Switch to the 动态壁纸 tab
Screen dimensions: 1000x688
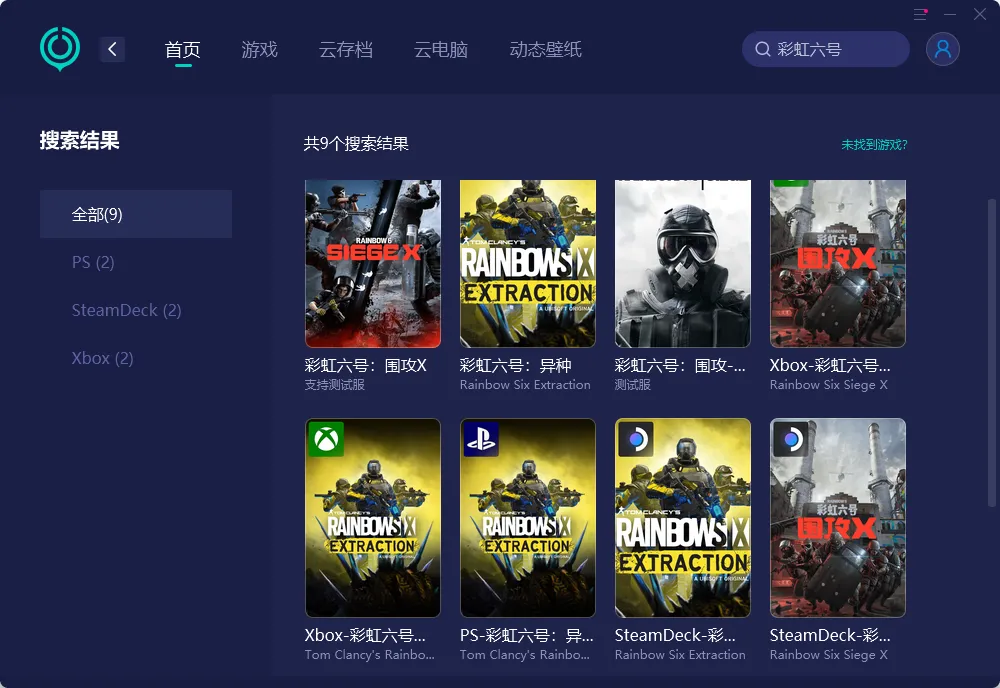click(545, 49)
